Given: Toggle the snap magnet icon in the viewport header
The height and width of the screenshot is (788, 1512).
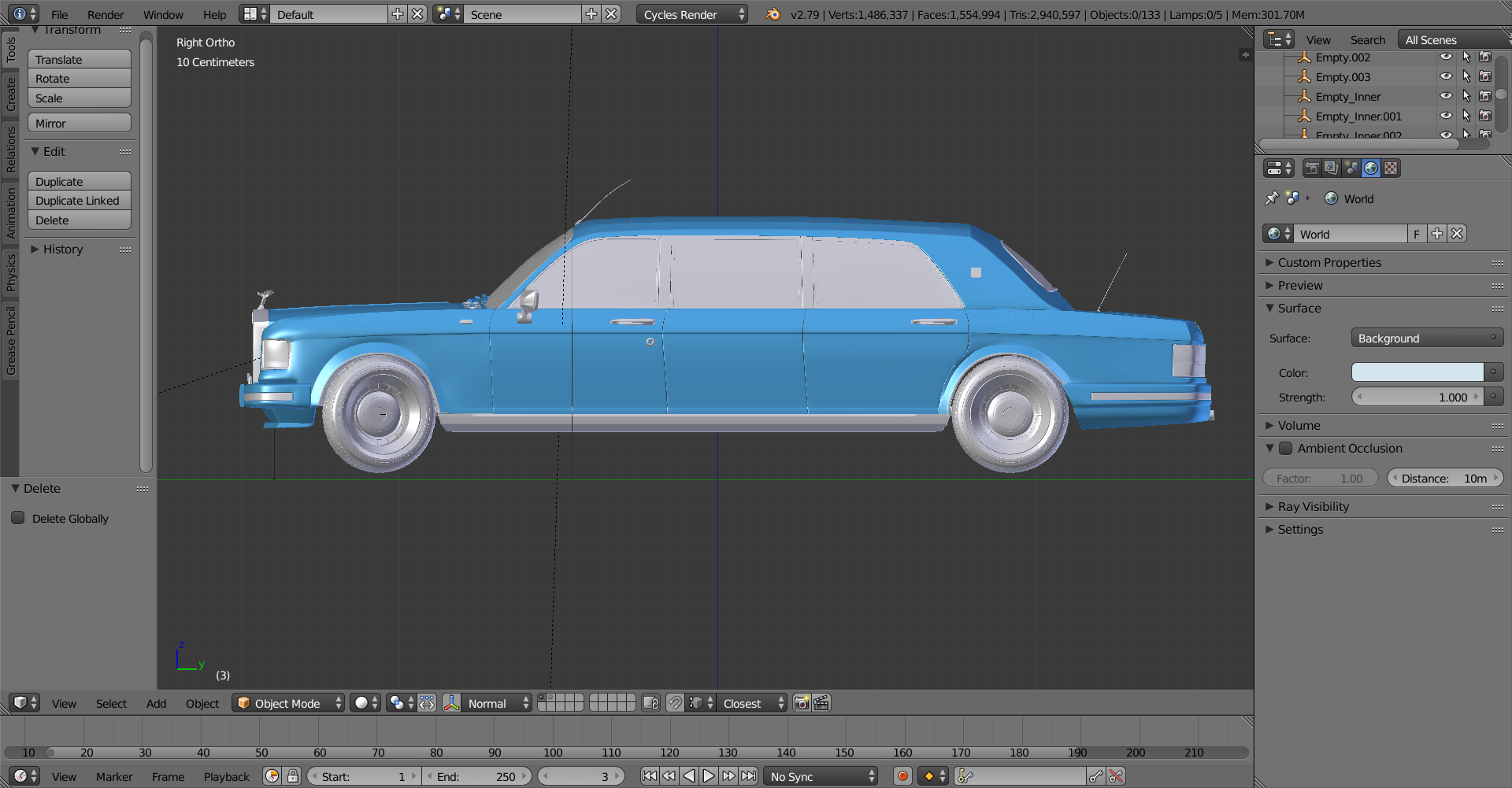Looking at the screenshot, I should (x=675, y=703).
